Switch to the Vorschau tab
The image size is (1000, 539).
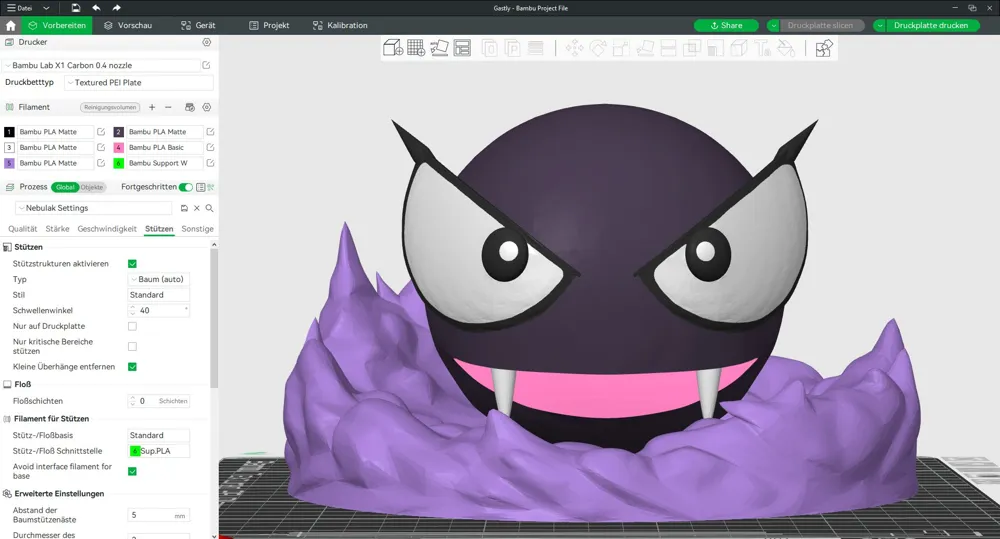tap(128, 26)
